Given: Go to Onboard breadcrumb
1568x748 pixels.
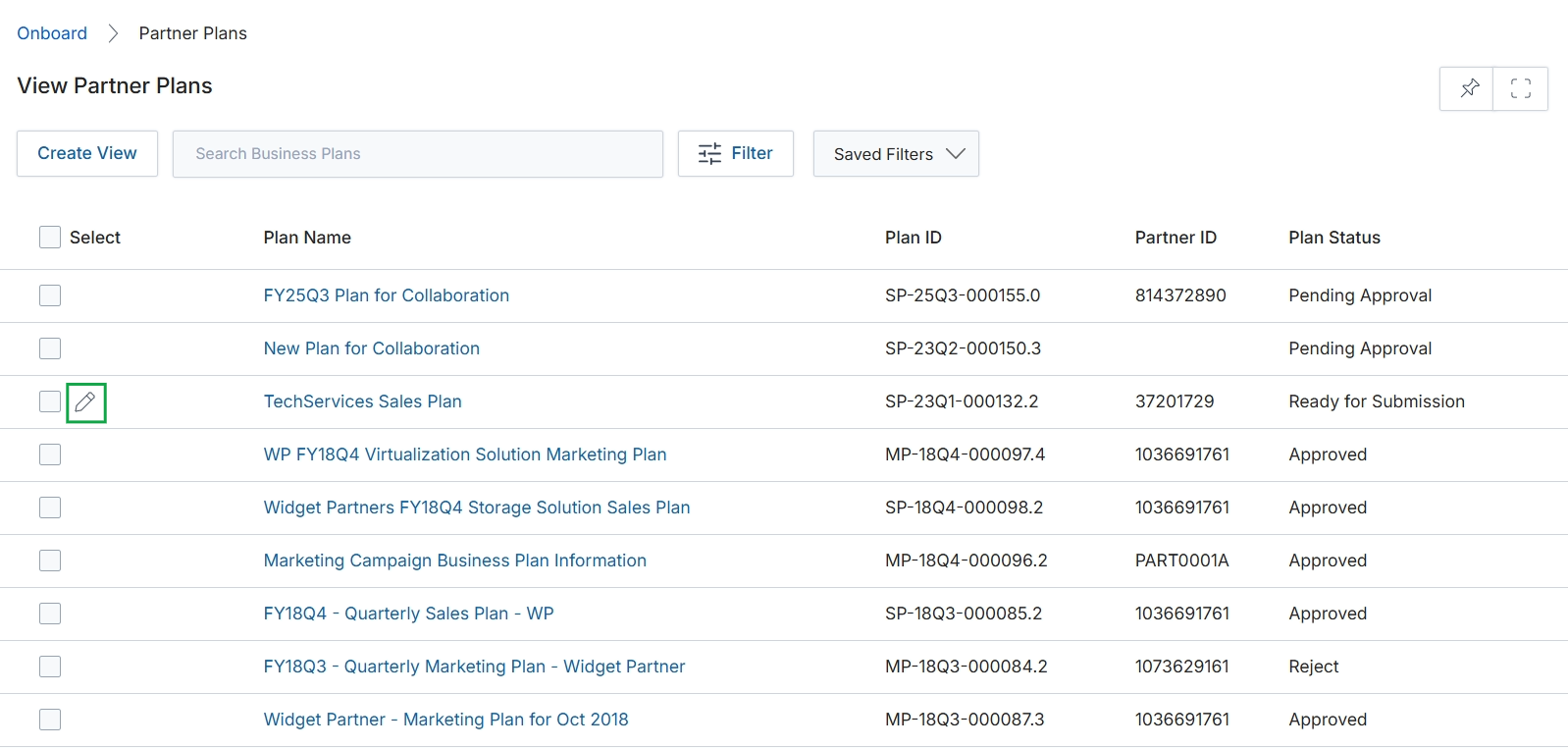Looking at the screenshot, I should tap(52, 33).
